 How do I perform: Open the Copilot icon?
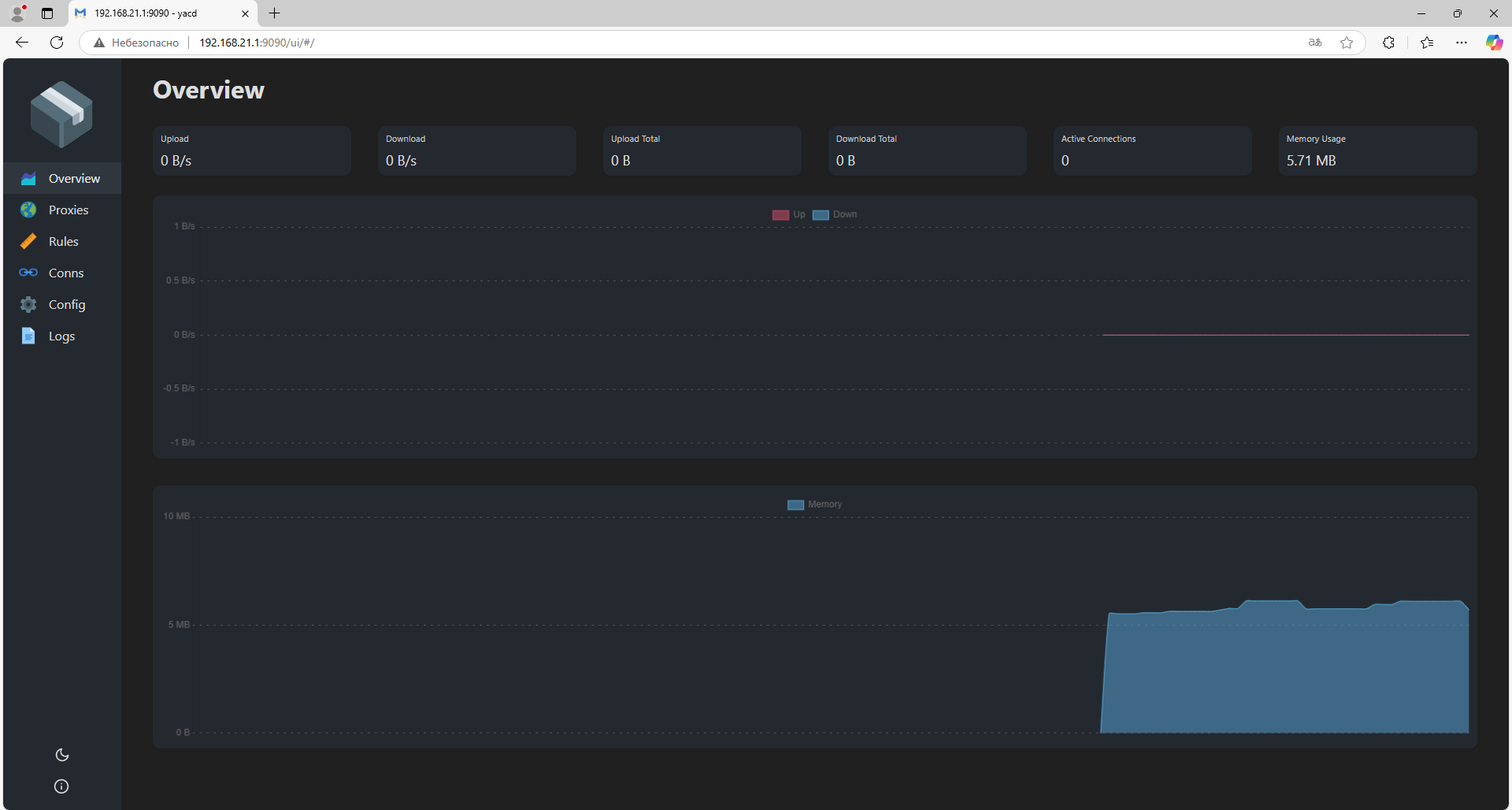pyautogui.click(x=1494, y=43)
